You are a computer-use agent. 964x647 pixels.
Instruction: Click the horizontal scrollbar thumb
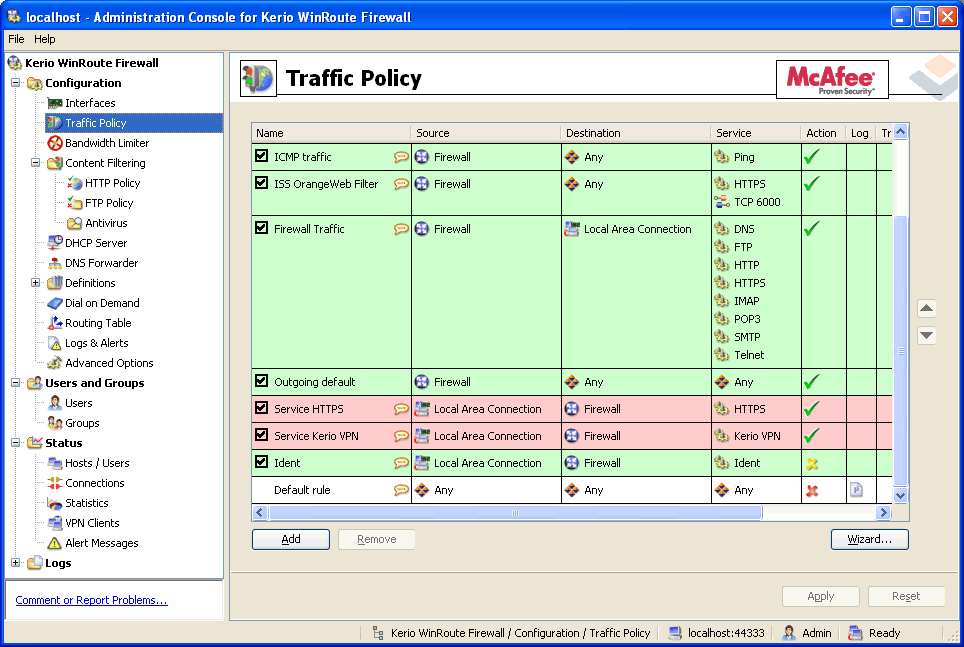515,512
